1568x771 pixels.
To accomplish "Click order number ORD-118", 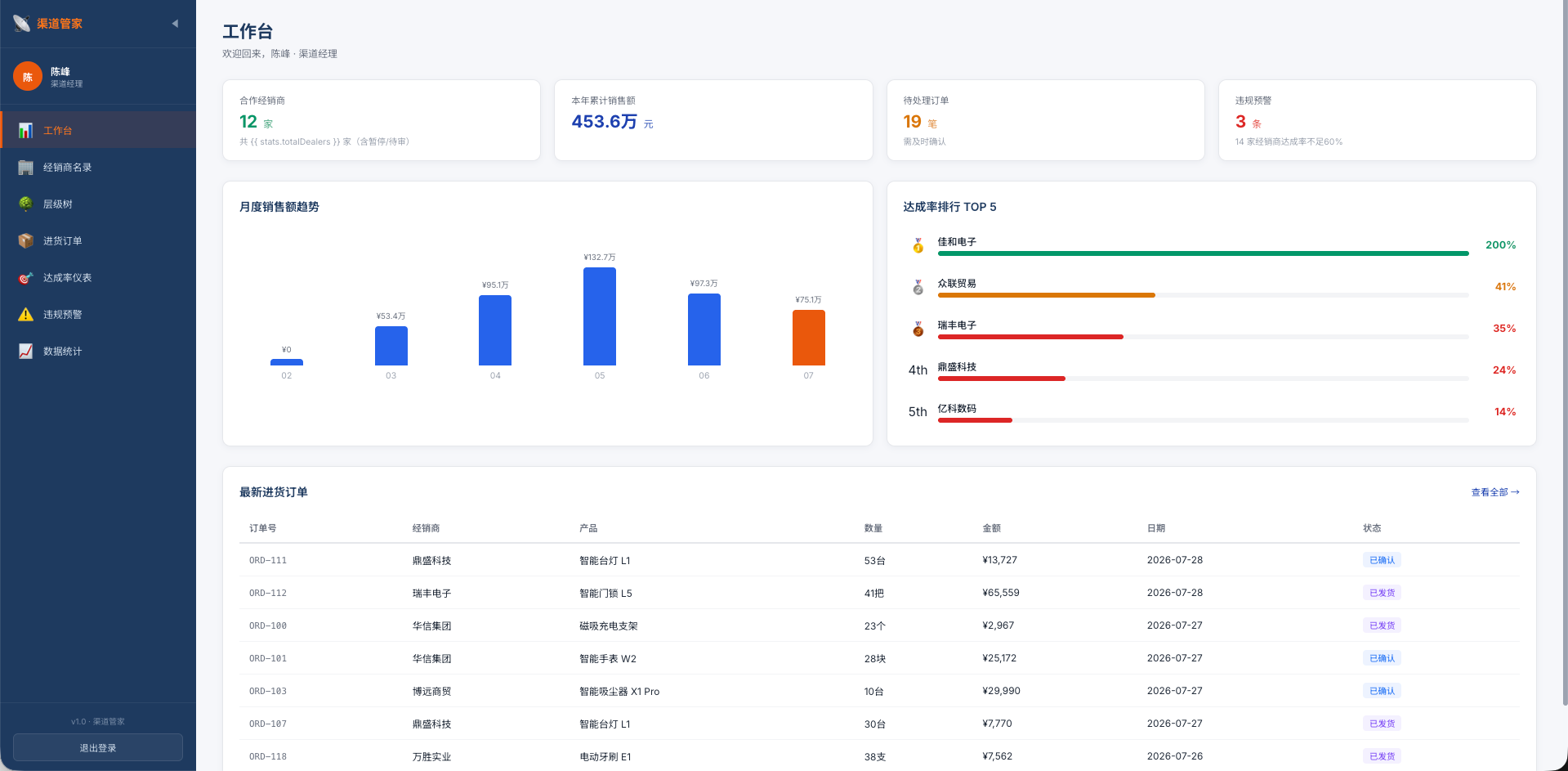I will point(268,756).
